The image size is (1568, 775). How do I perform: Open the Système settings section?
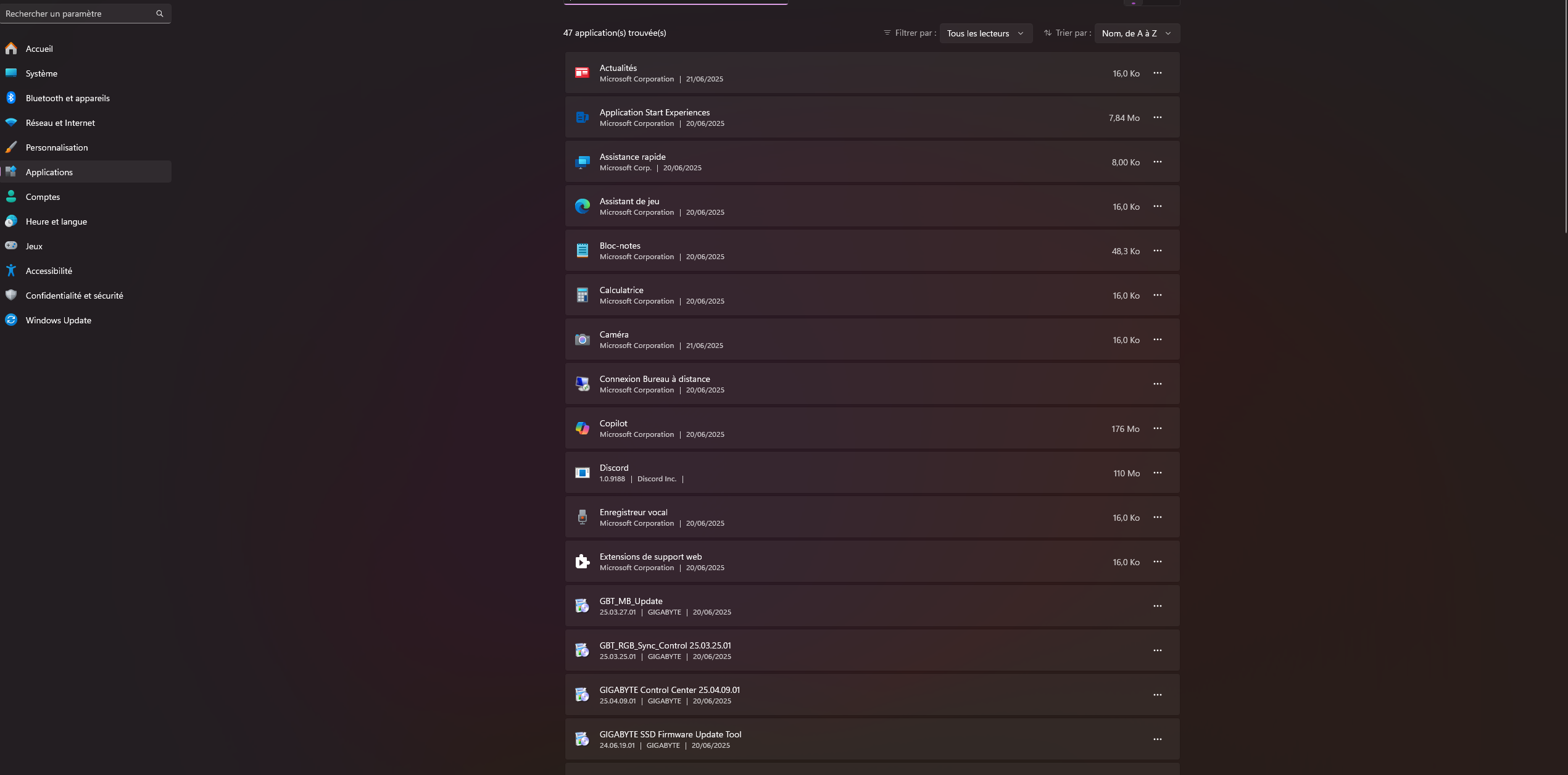pyautogui.click(x=86, y=73)
